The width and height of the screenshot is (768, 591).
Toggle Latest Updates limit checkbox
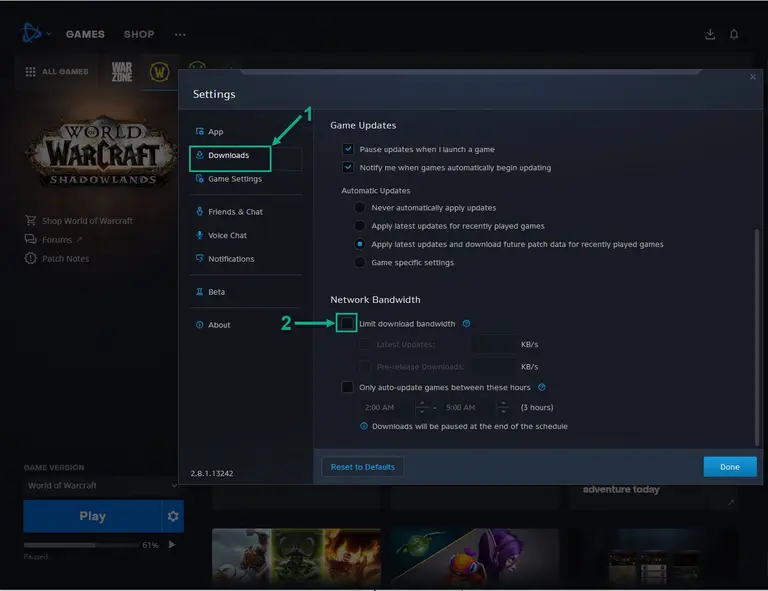pyautogui.click(x=364, y=344)
